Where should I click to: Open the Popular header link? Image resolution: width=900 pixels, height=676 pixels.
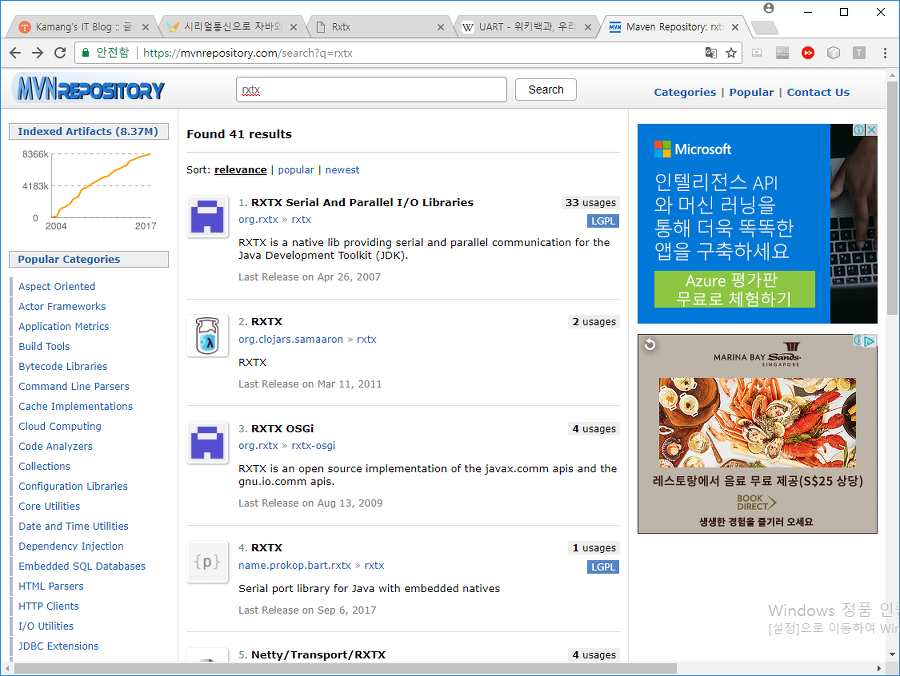pyautogui.click(x=751, y=92)
